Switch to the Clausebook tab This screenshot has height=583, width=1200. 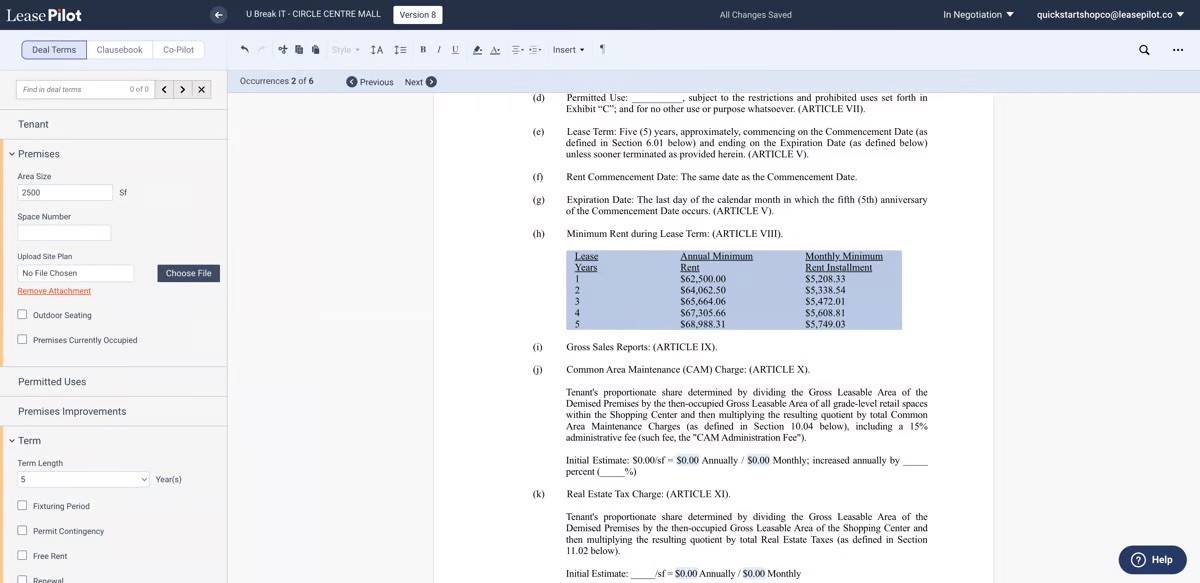120,49
